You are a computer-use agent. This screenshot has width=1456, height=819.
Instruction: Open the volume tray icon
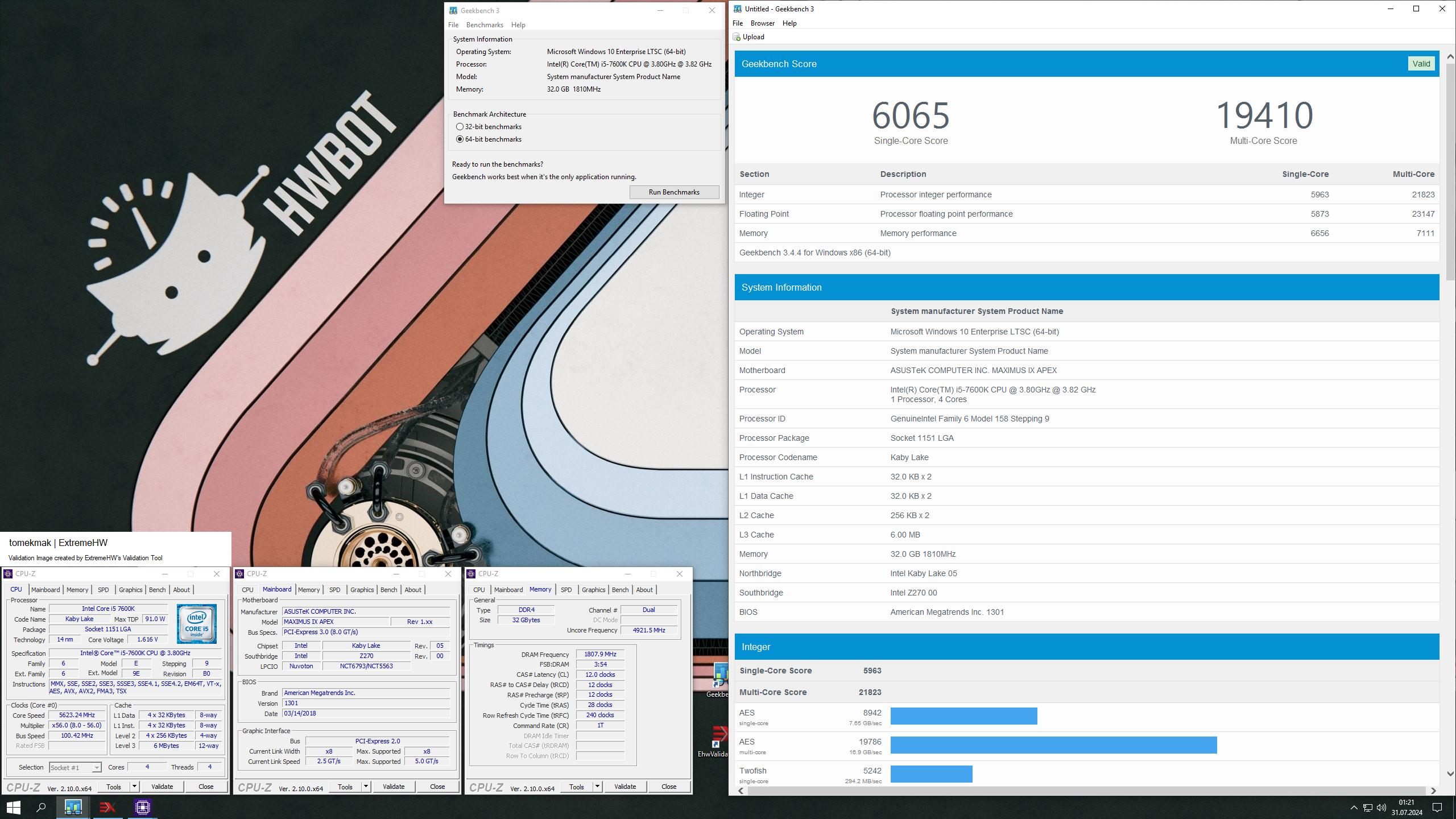[1381, 807]
